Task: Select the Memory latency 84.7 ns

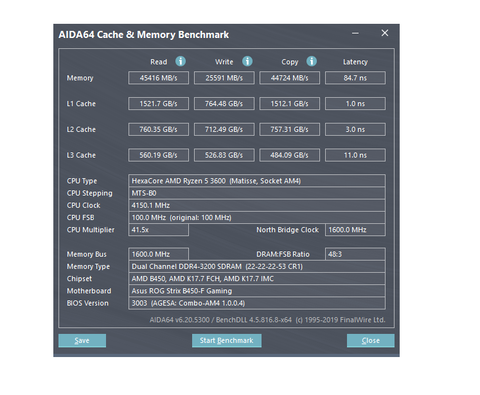Action: (355, 78)
